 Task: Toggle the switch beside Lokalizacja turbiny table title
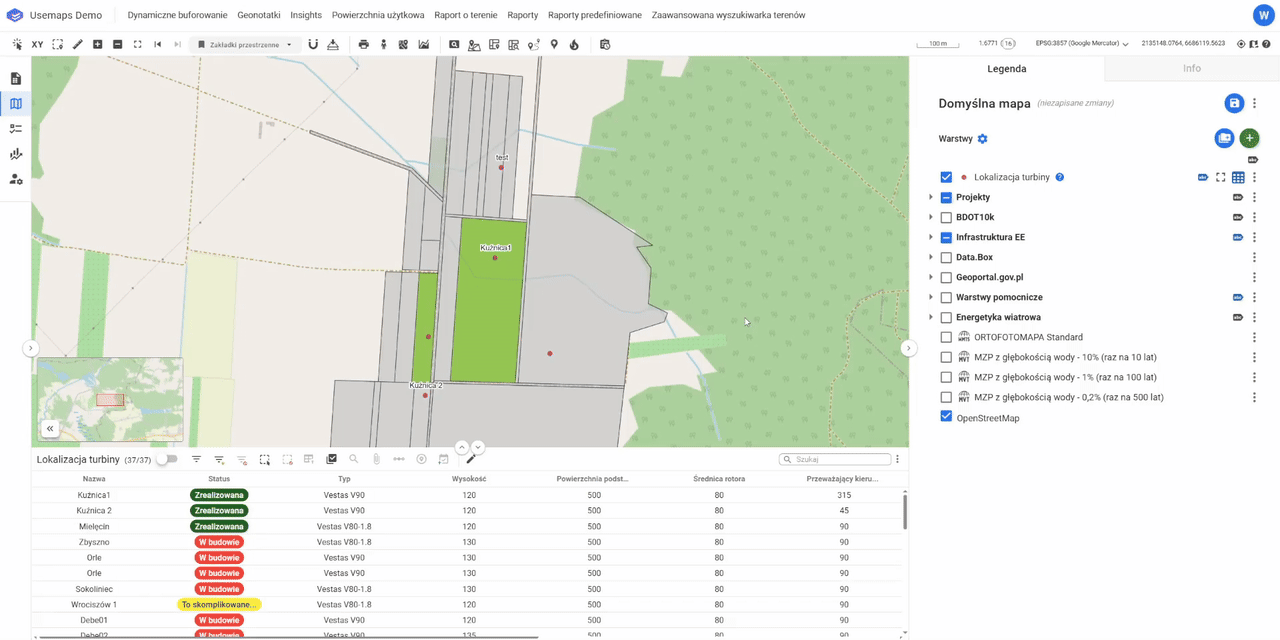(165, 459)
